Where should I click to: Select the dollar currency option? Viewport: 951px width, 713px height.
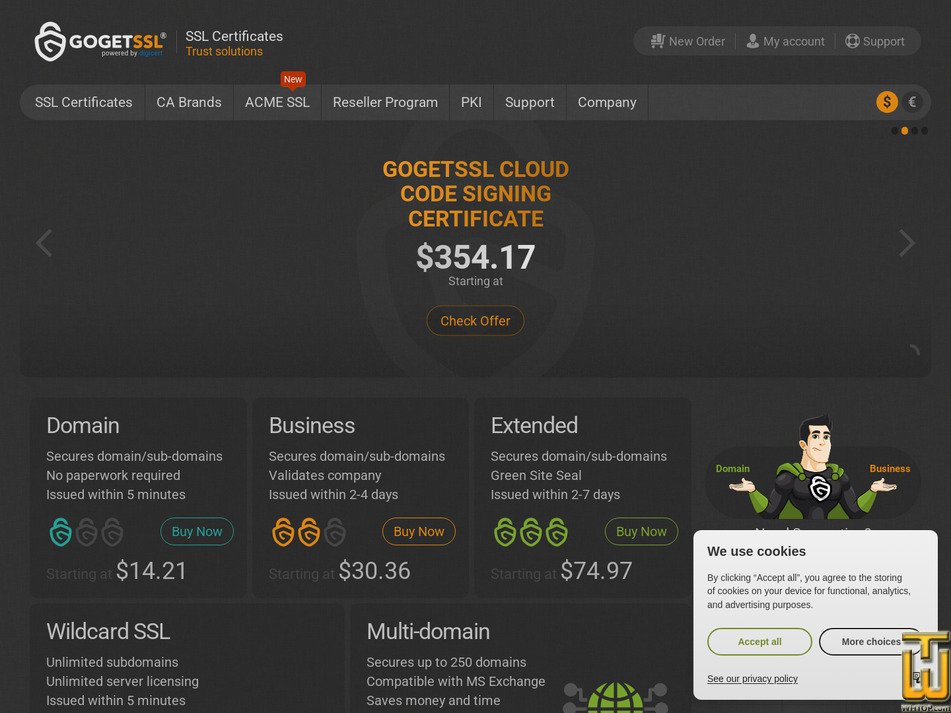pos(886,101)
